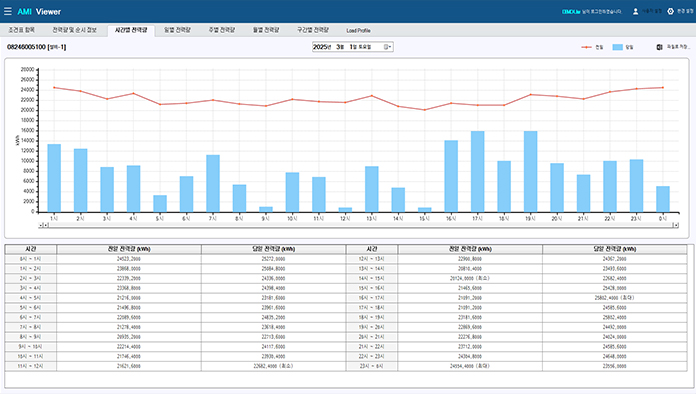Click the left table 시간 column header
Image resolution: width=696 pixels, height=394 pixels.
pyautogui.click(x=31, y=249)
